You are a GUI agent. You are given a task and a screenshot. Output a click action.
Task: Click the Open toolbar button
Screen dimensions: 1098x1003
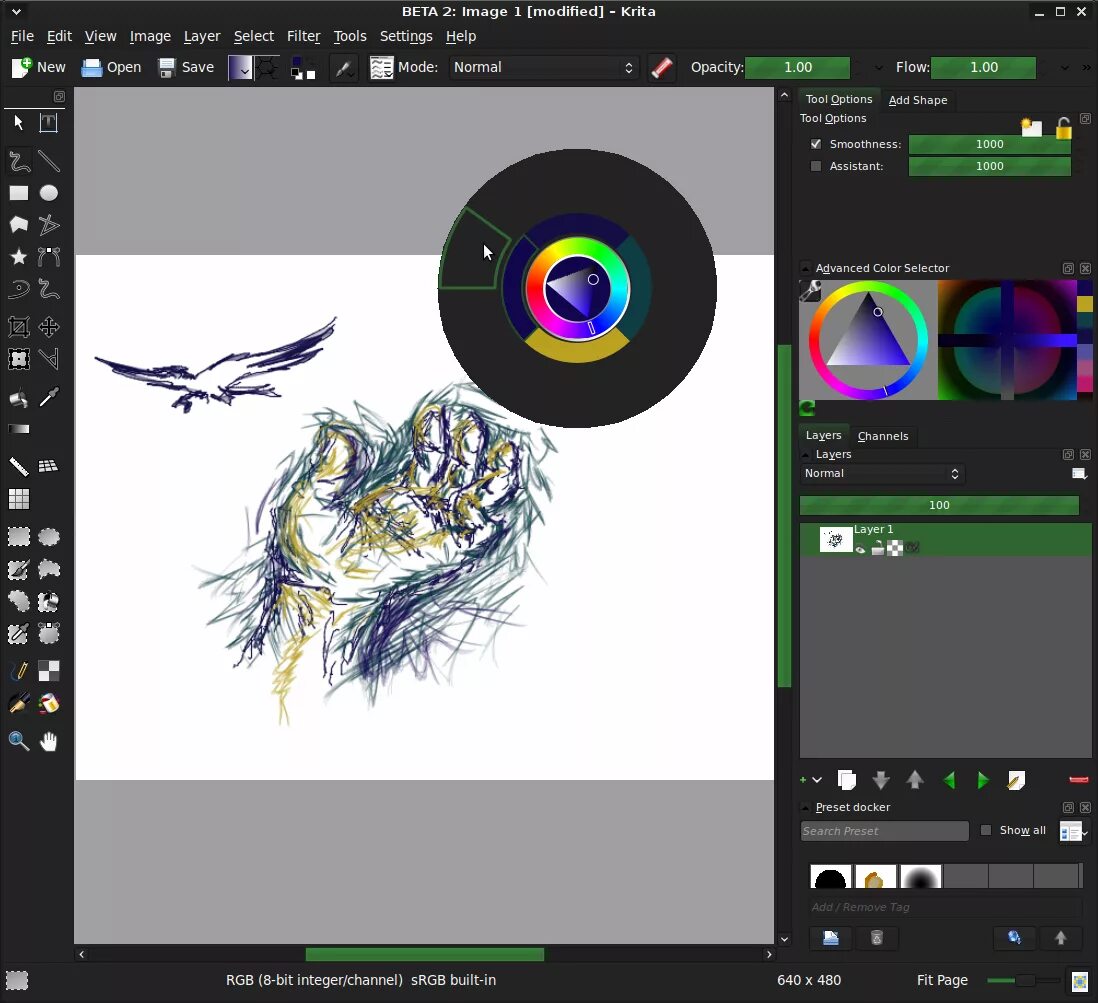(x=111, y=67)
